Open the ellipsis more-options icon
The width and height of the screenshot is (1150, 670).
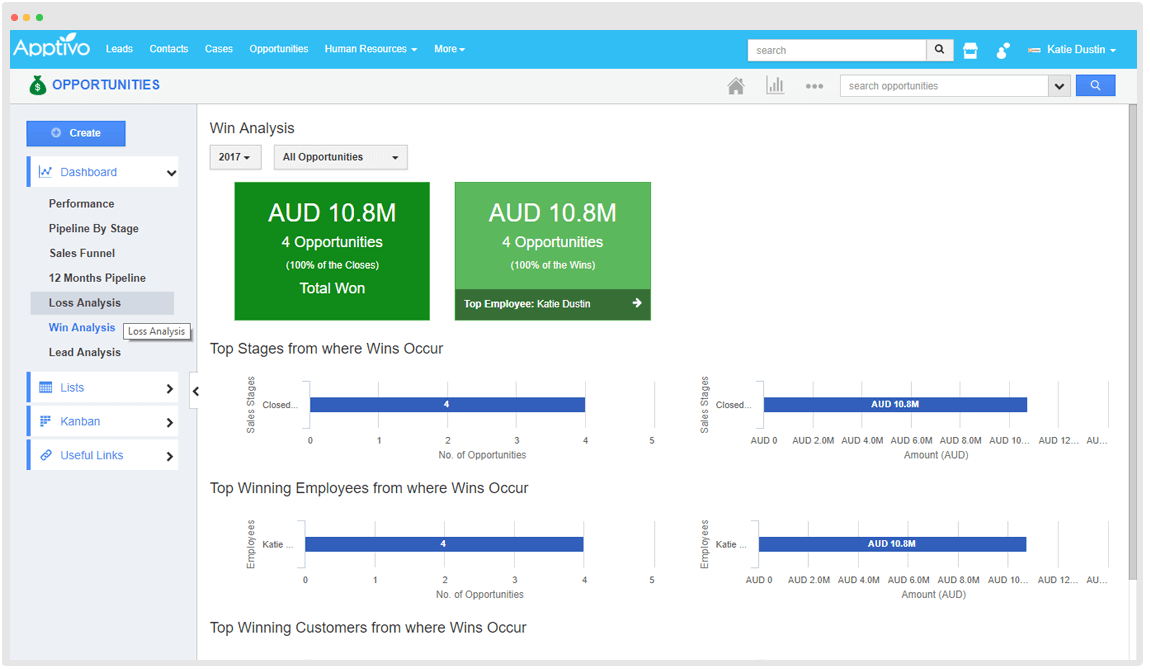pyautogui.click(x=814, y=86)
